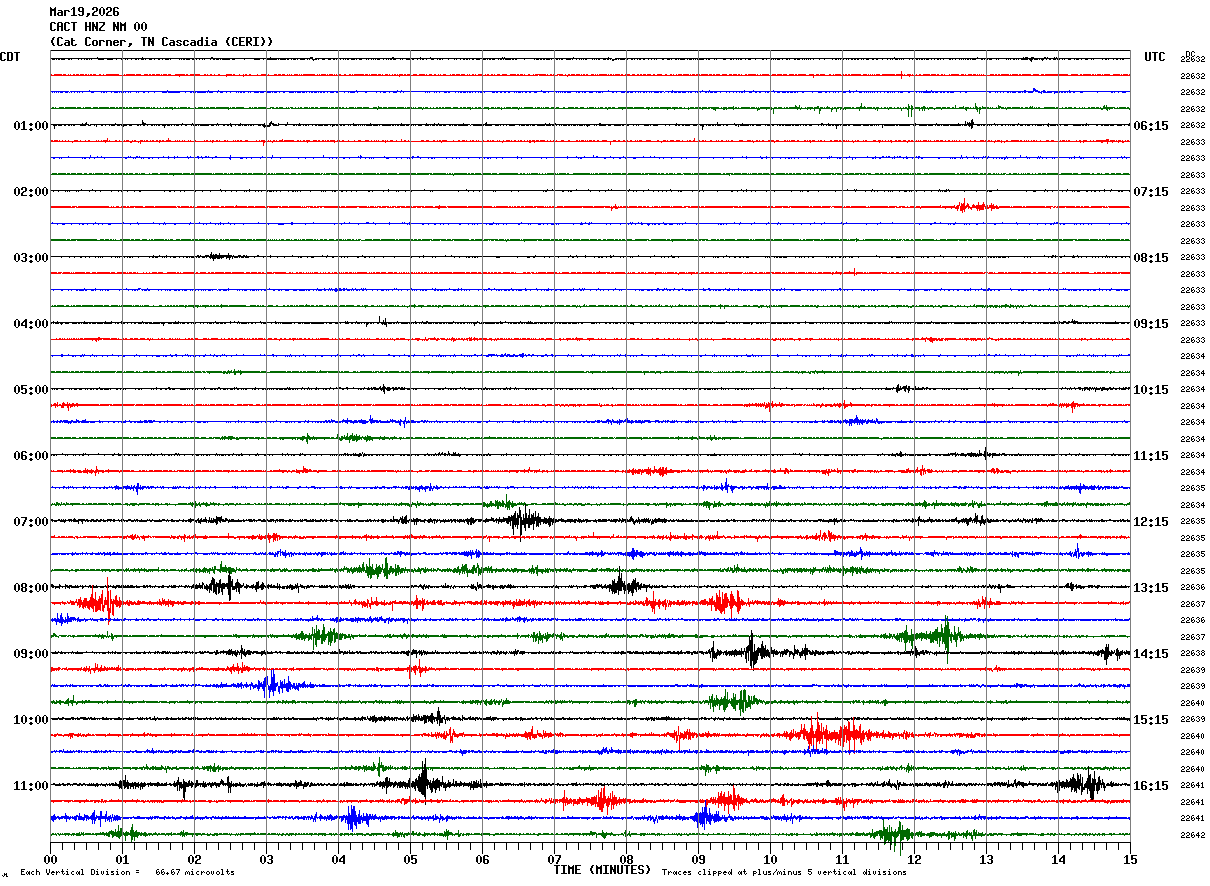Screen dimensions: 1210x886
Task: Click minute tick "15" on bottom axis
Action: [x=1130, y=859]
